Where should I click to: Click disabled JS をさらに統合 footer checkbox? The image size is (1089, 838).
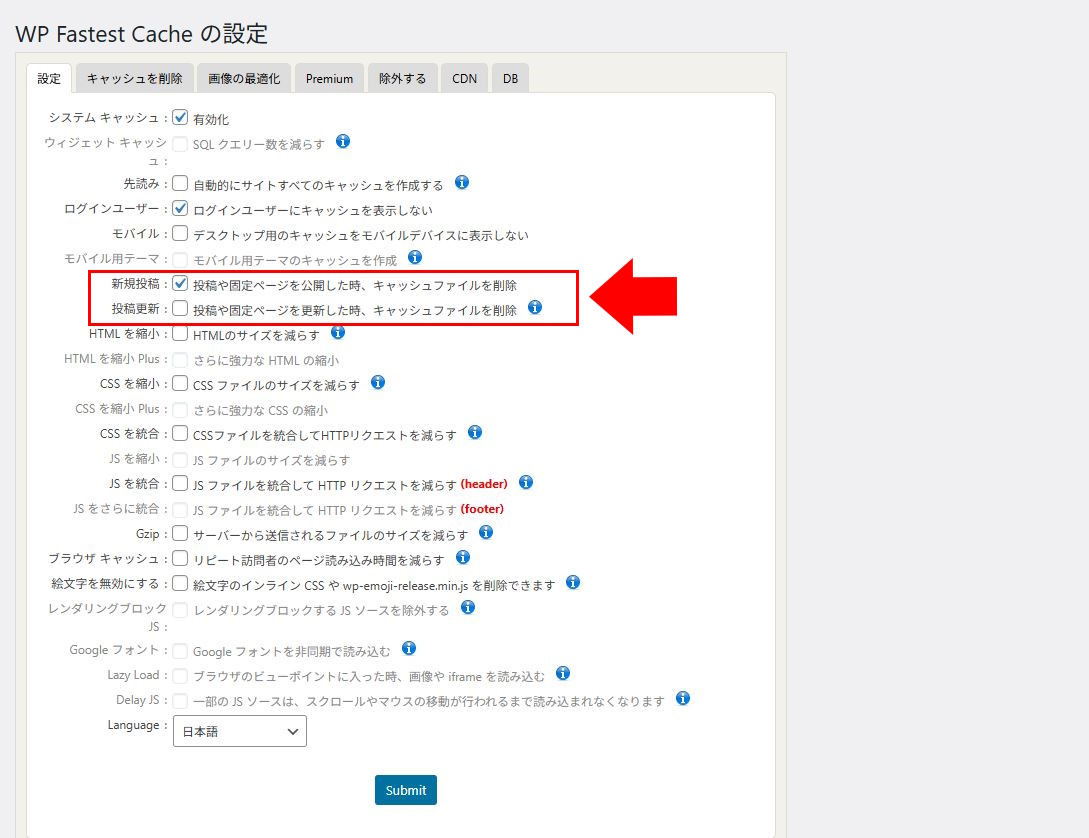(180, 510)
